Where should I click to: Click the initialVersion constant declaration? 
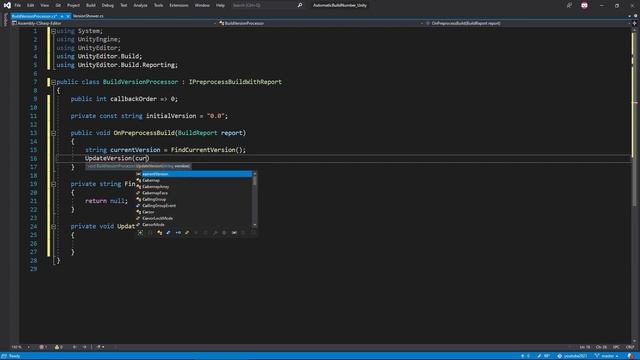149,116
